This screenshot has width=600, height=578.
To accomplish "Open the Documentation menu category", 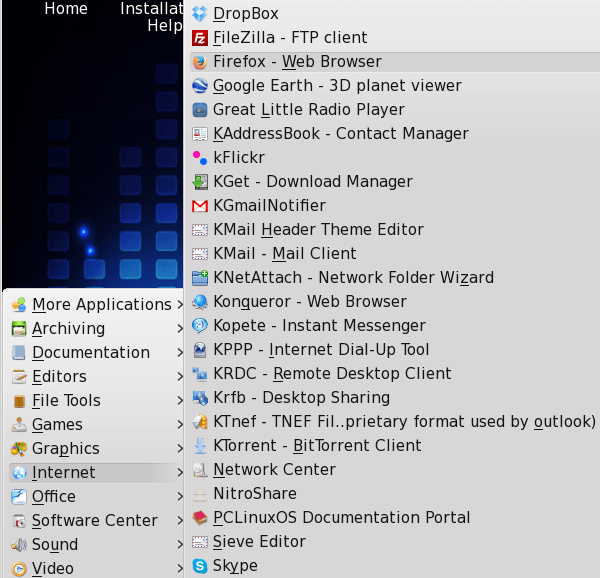I will point(96,353).
